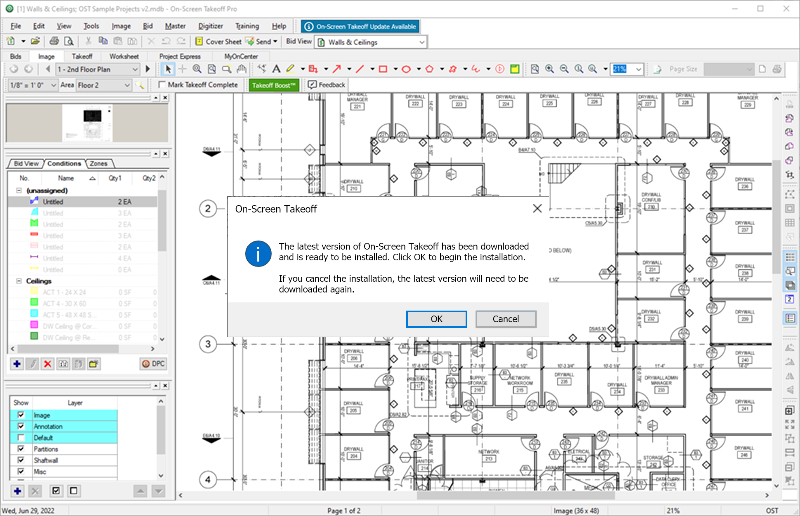800x516 pixels.
Task: Click cyan swatch of ACT 5 - 48 X 48
Action: pos(34,314)
